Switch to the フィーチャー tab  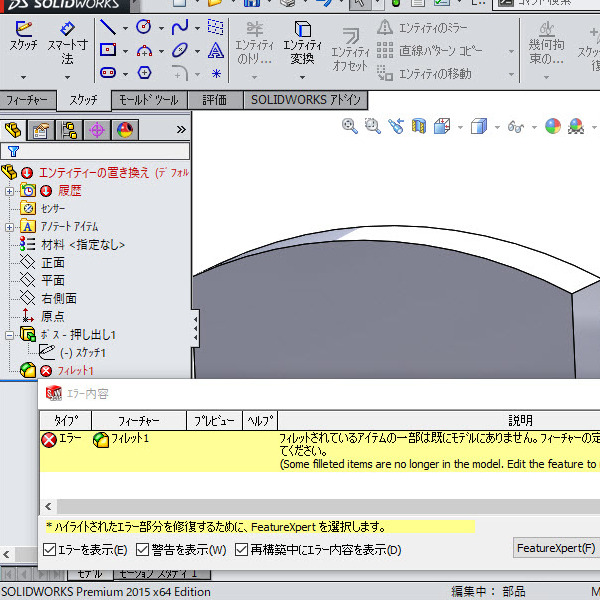pos(27,100)
